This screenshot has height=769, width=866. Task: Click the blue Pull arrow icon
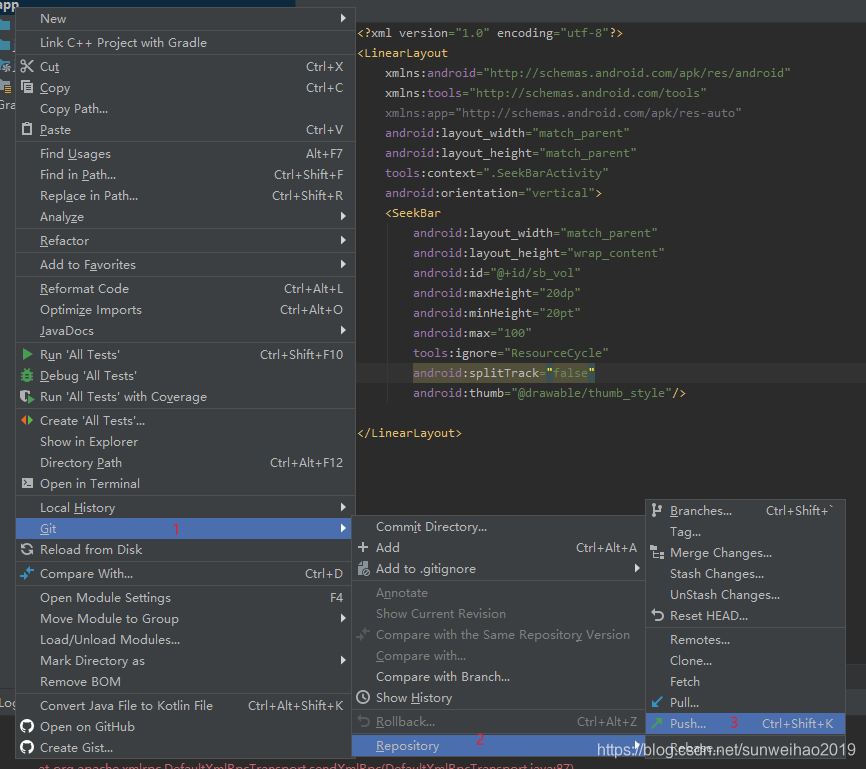tap(657, 702)
